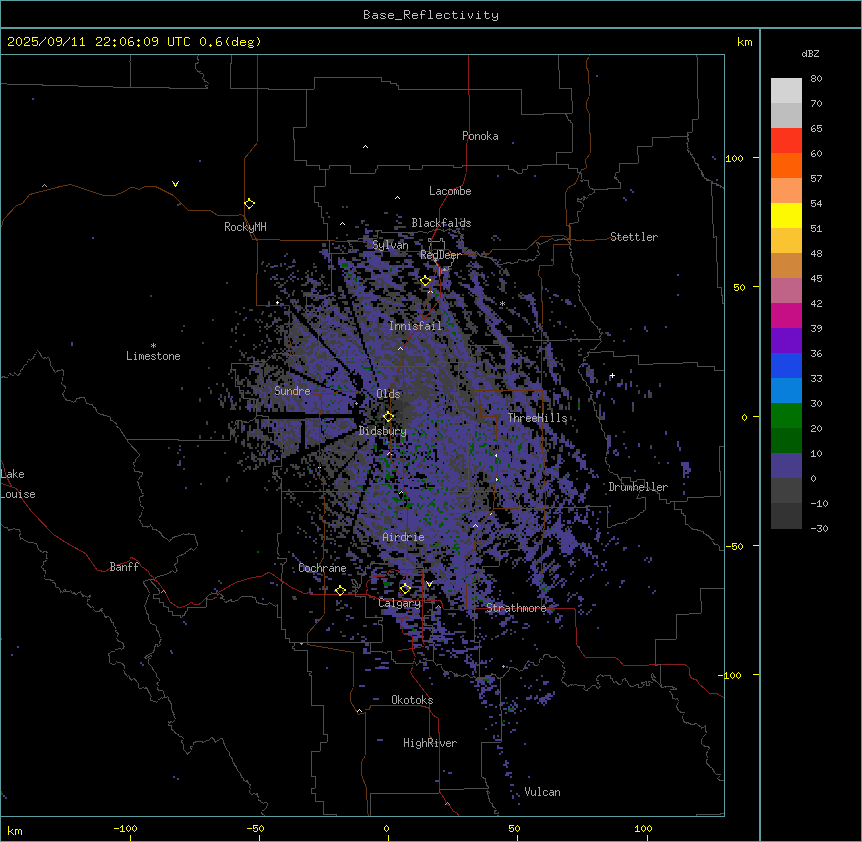Click the yellow diamond marker near RockyMH
Screen dimensions: 862x842
coord(249,204)
